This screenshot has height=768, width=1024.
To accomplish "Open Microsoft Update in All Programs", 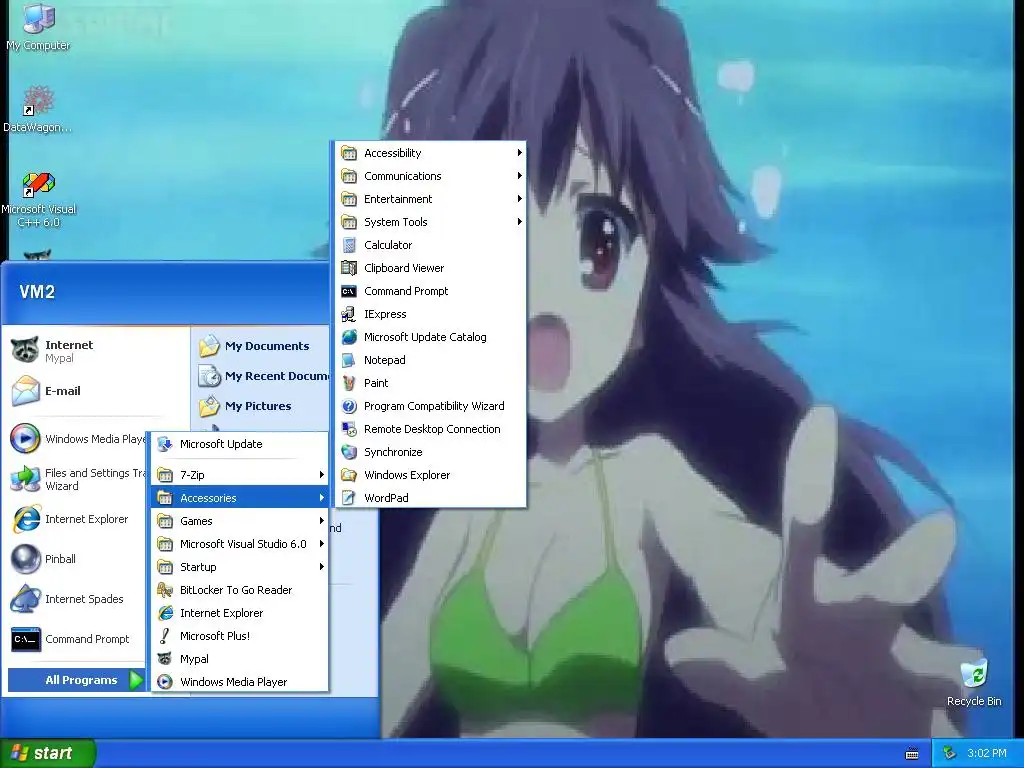I will (239, 444).
